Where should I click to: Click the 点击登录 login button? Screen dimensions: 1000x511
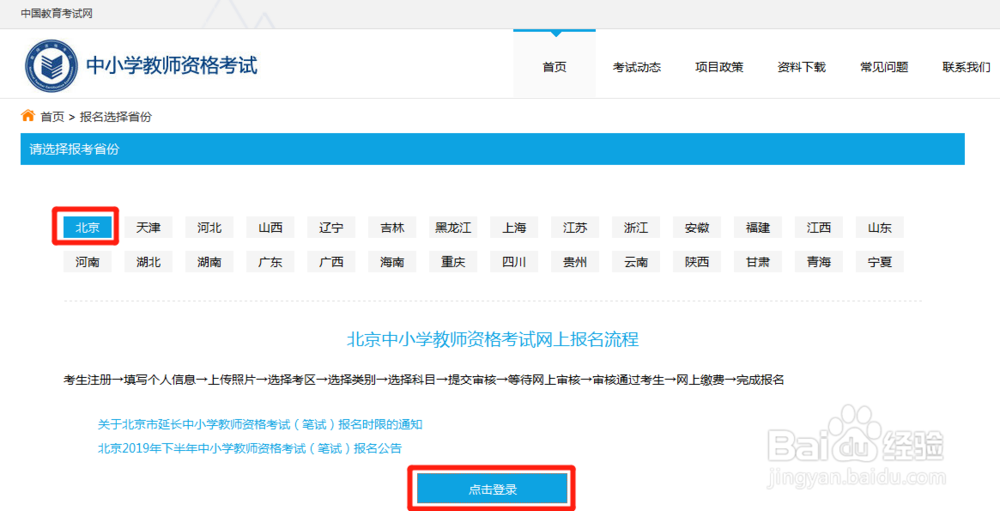pyautogui.click(x=492, y=489)
